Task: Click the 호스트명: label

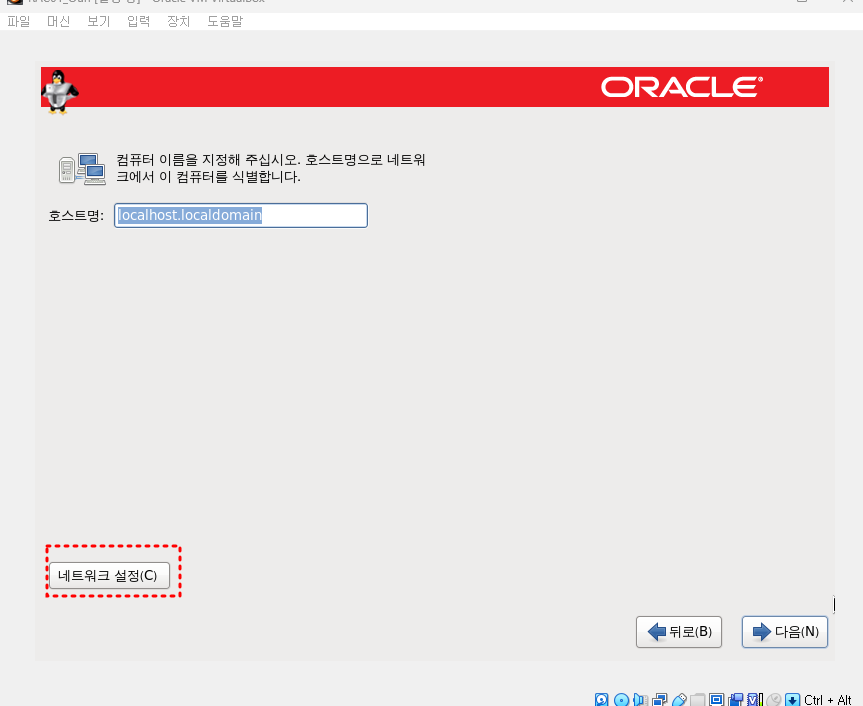Action: coord(76,216)
